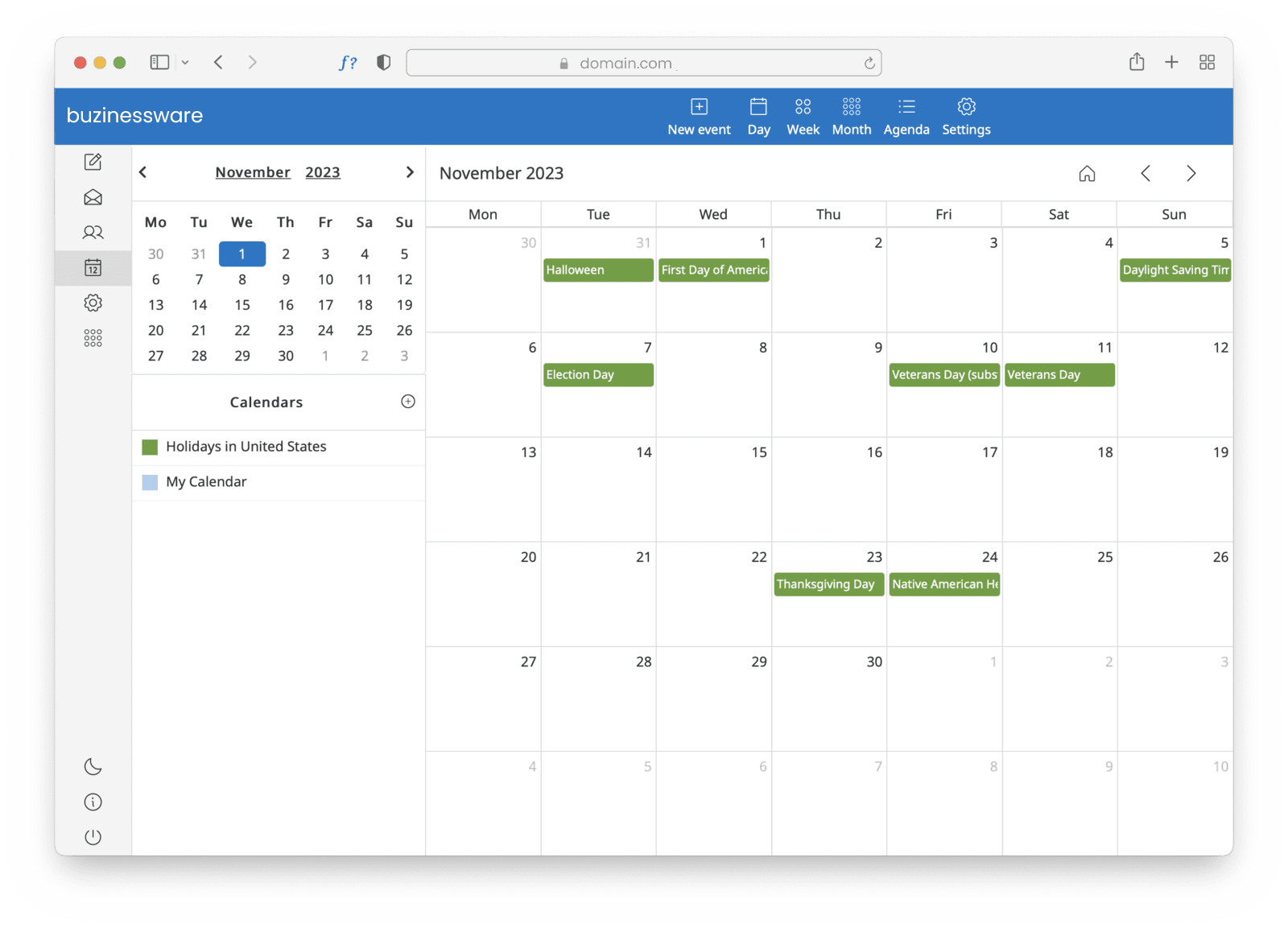Open the November month selector
The width and height of the screenshot is (1288, 928).
tap(253, 172)
